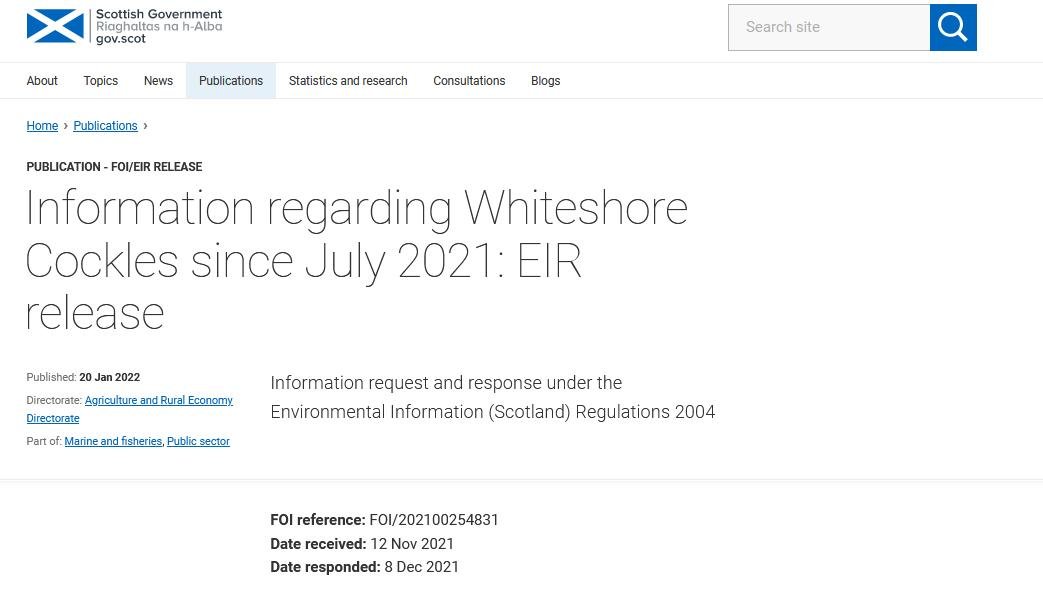Click the blue search magnifying glass icon
The width and height of the screenshot is (1043, 595).
(x=952, y=27)
